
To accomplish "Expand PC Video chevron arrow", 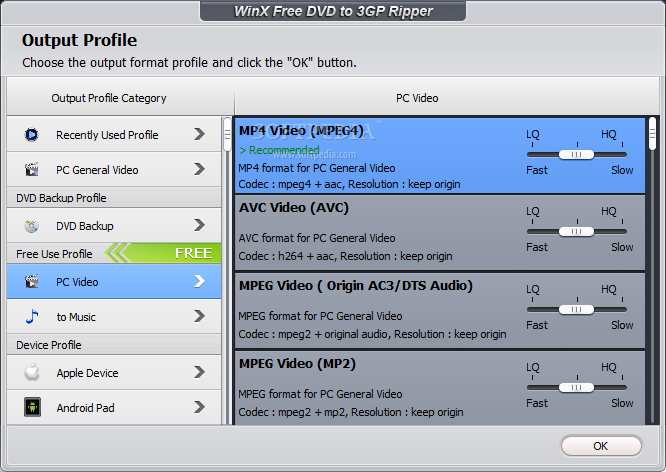I will [x=199, y=281].
